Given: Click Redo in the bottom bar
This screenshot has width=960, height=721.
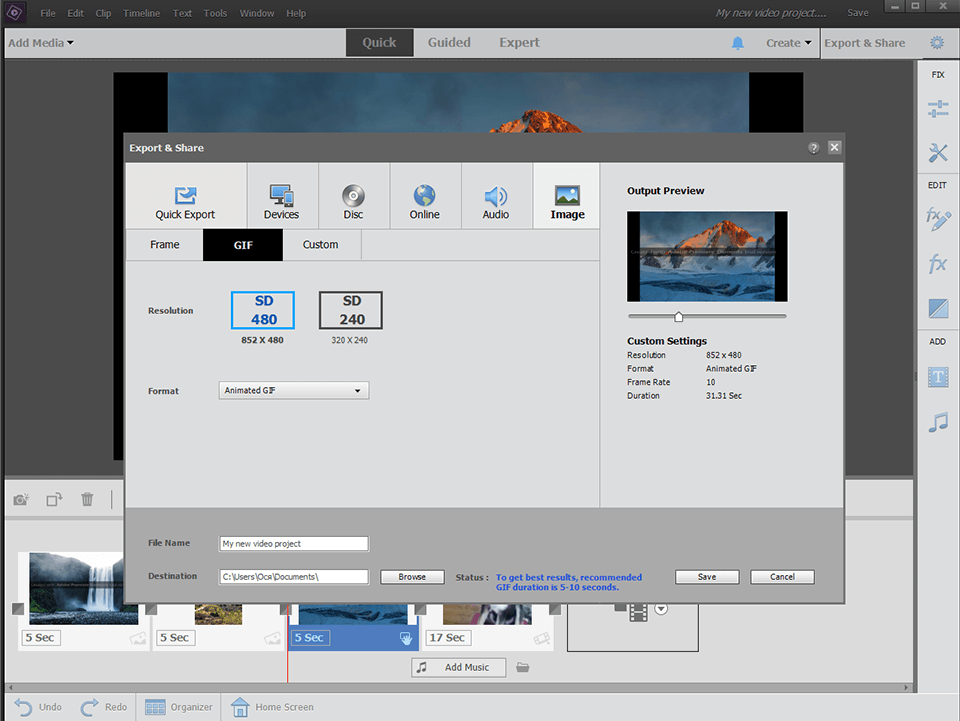Looking at the screenshot, I should (x=103, y=707).
